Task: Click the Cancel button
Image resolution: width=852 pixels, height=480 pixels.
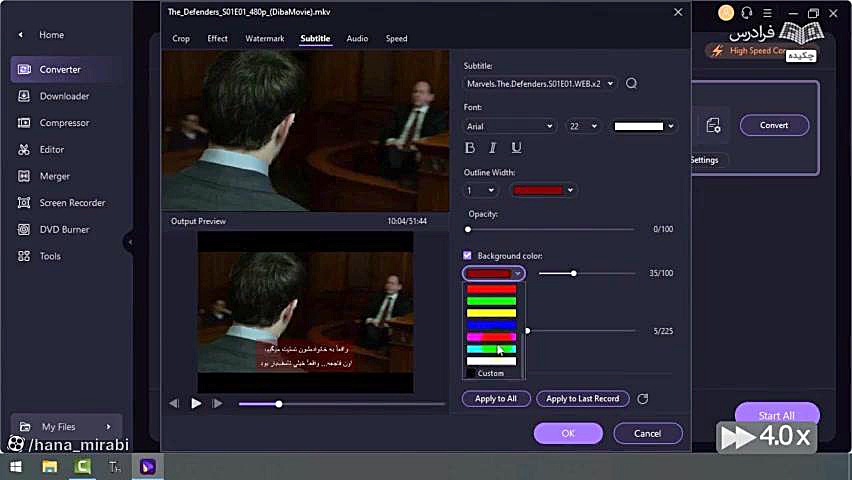Action: 648,433
